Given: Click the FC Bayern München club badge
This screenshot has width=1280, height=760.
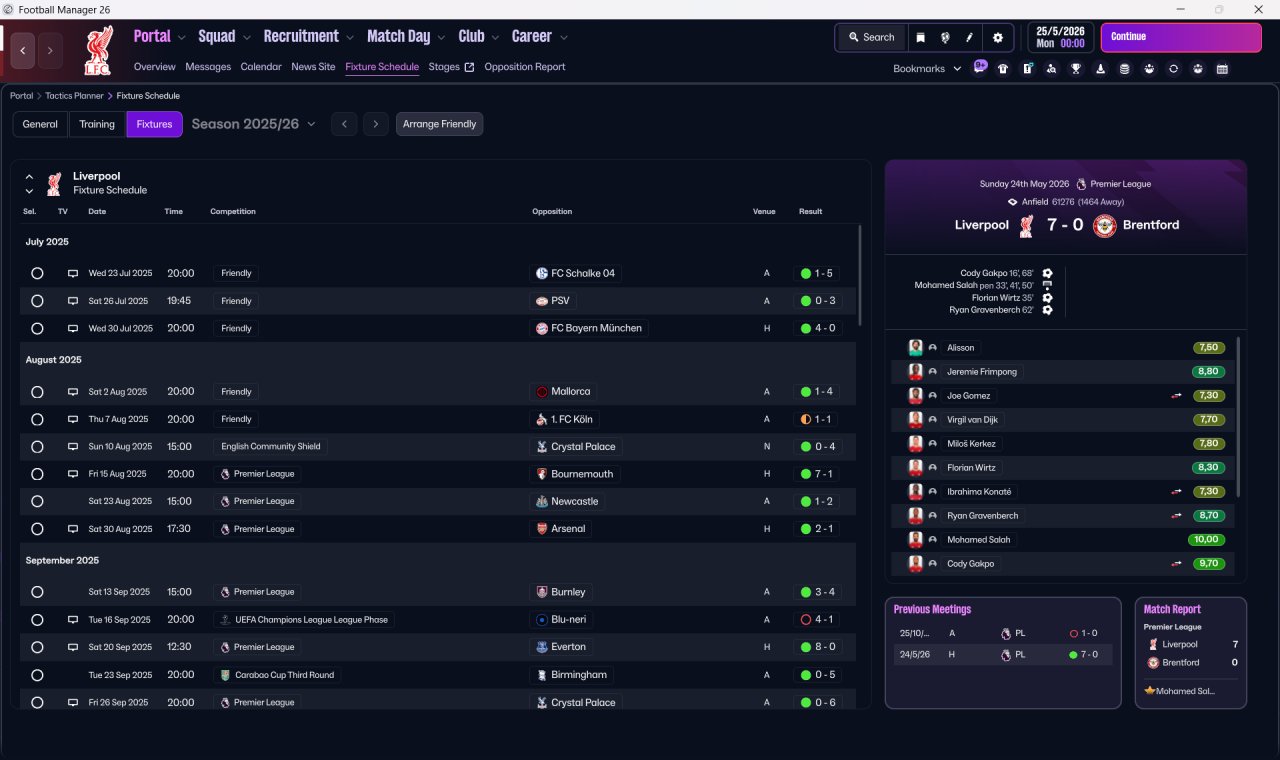Looking at the screenshot, I should (x=542, y=328).
